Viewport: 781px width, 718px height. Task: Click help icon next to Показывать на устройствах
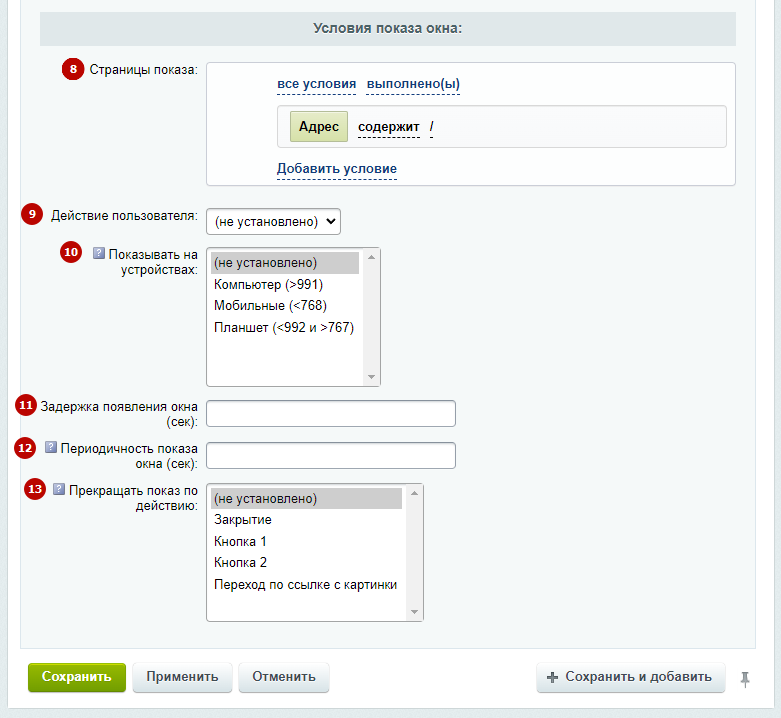[99, 253]
